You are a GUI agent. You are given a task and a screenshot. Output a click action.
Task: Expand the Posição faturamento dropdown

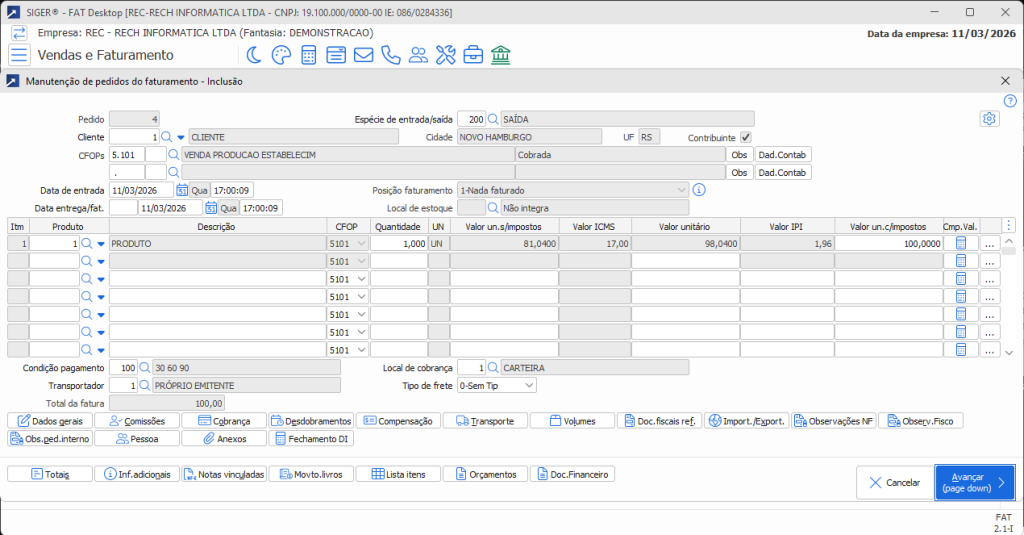pos(681,189)
